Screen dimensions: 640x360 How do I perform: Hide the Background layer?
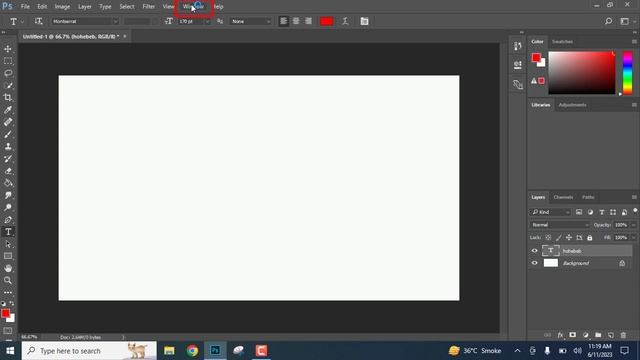click(534, 263)
